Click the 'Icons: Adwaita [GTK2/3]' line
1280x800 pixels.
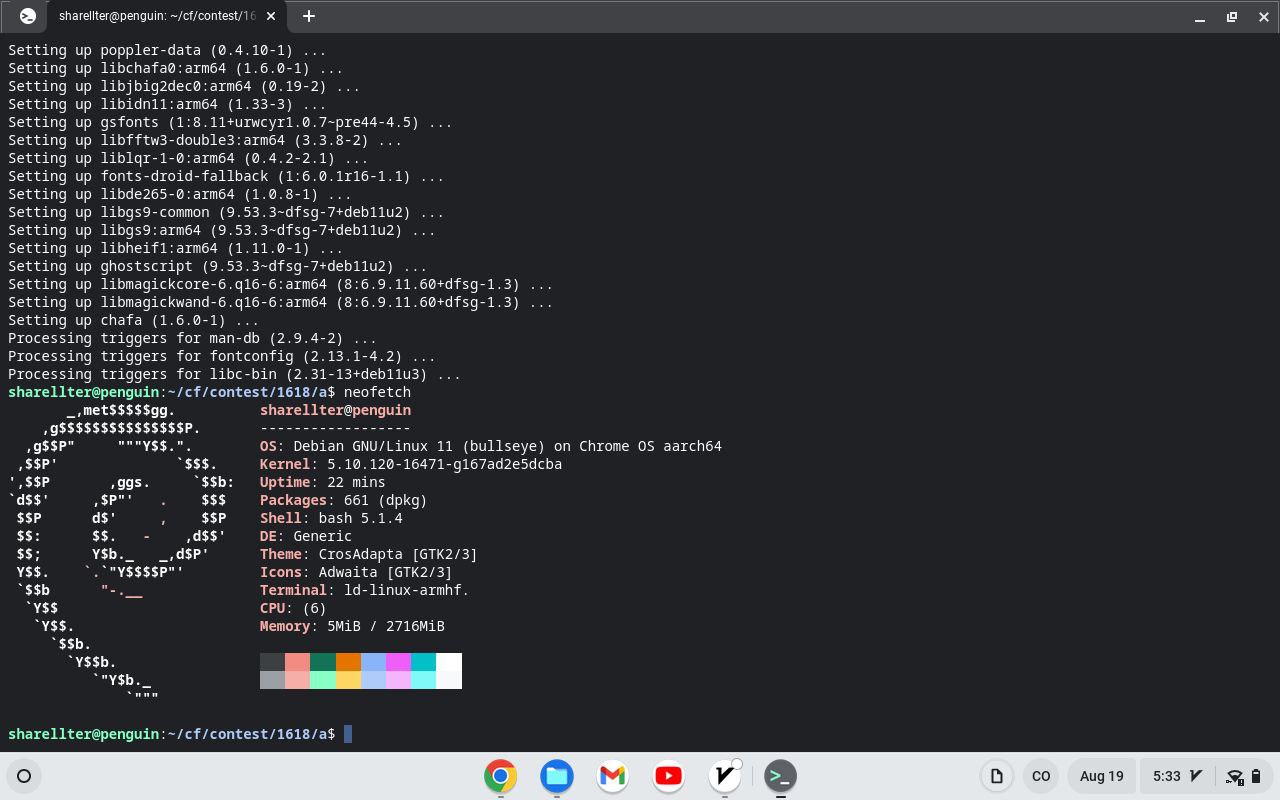pos(356,572)
